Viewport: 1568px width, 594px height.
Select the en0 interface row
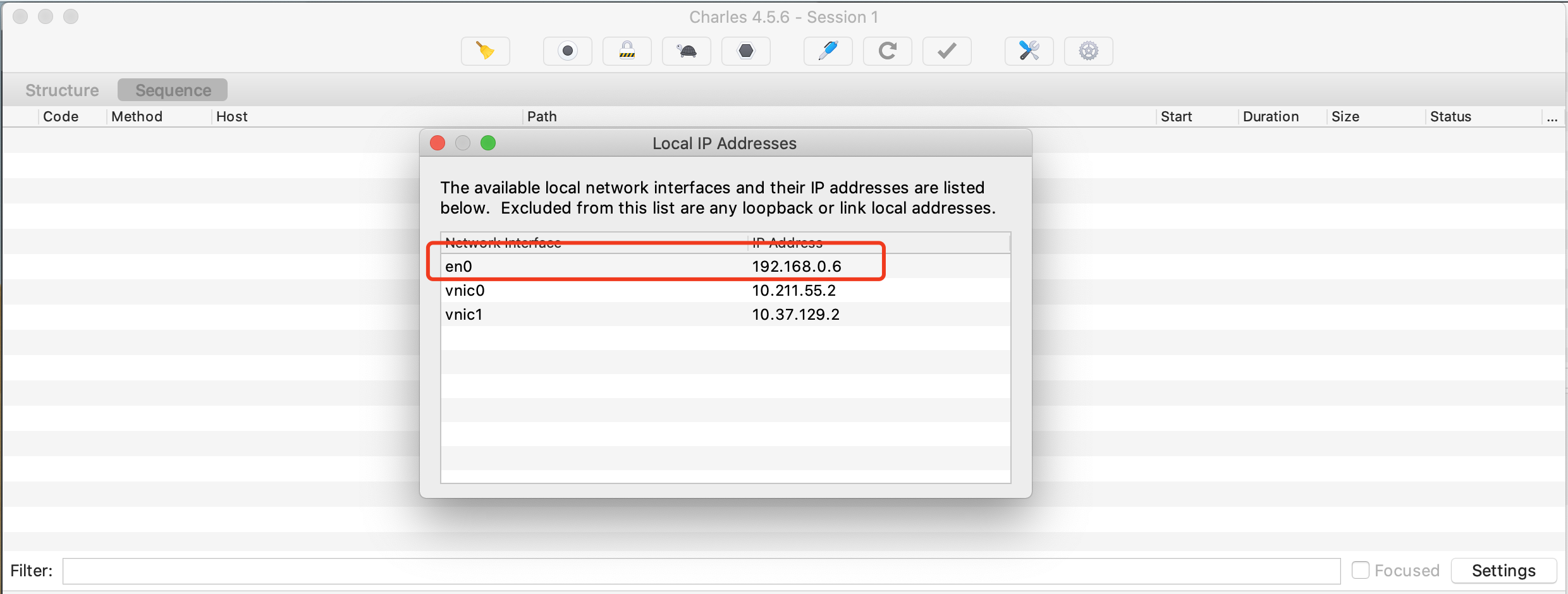tap(725, 266)
